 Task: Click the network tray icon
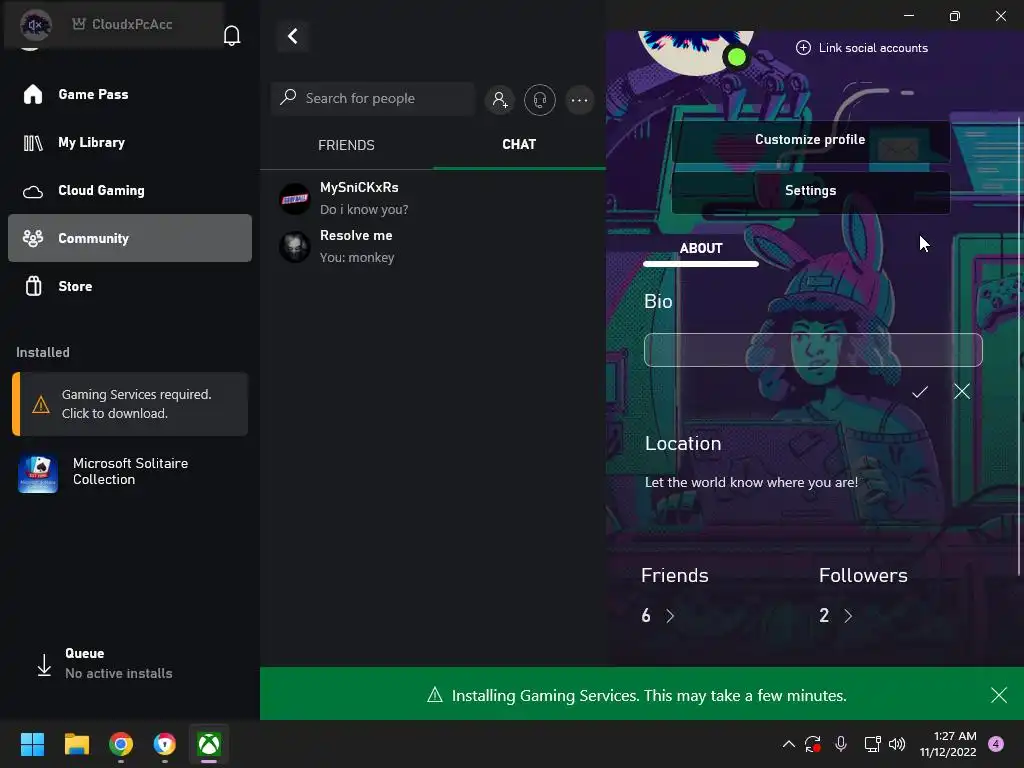[872, 744]
